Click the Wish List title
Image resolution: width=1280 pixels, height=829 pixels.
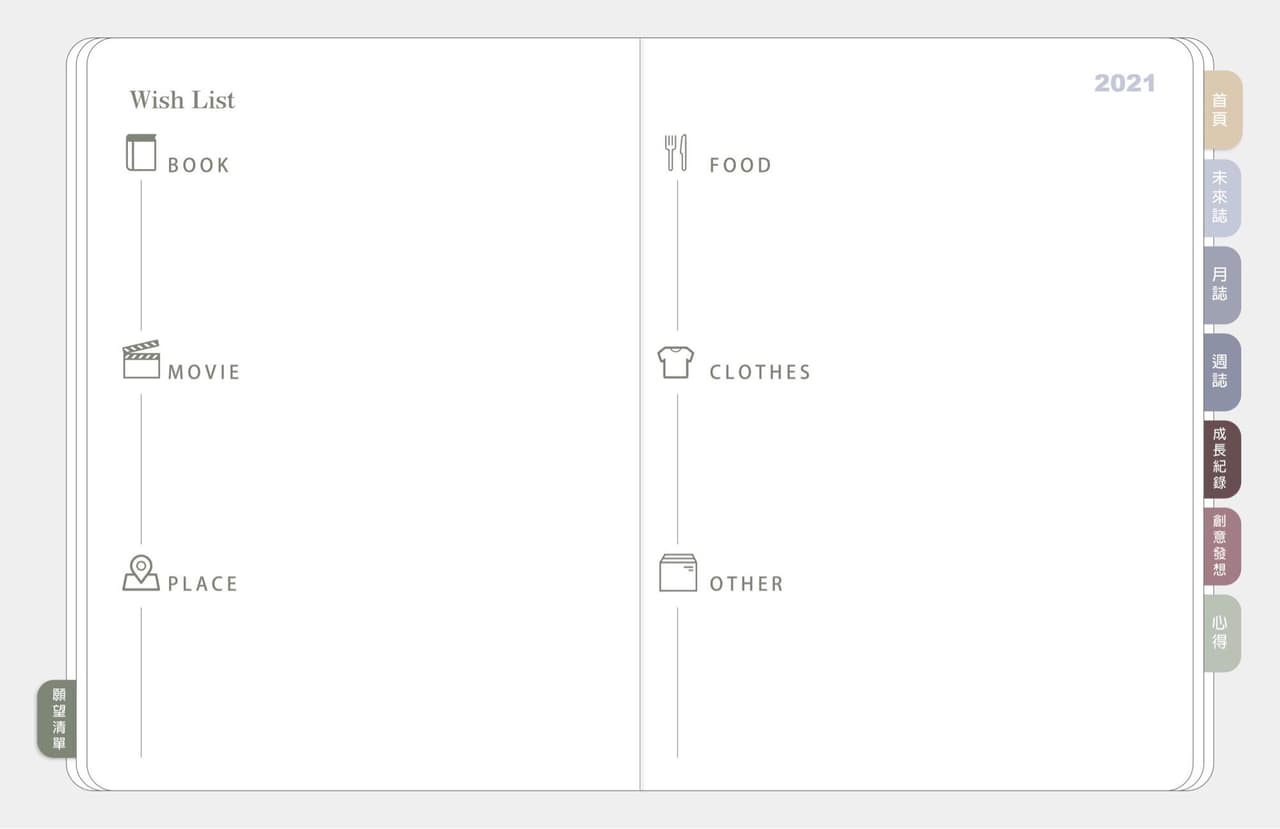pos(182,100)
